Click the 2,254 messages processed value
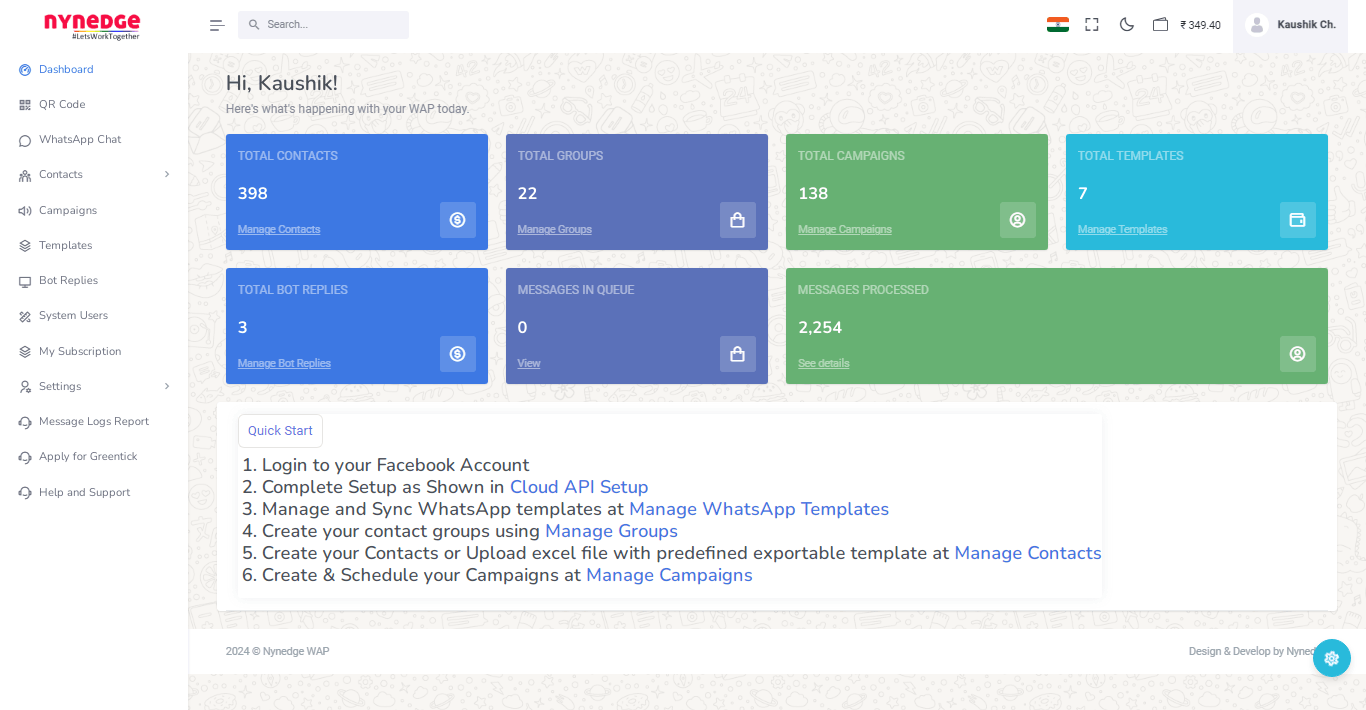 [820, 327]
